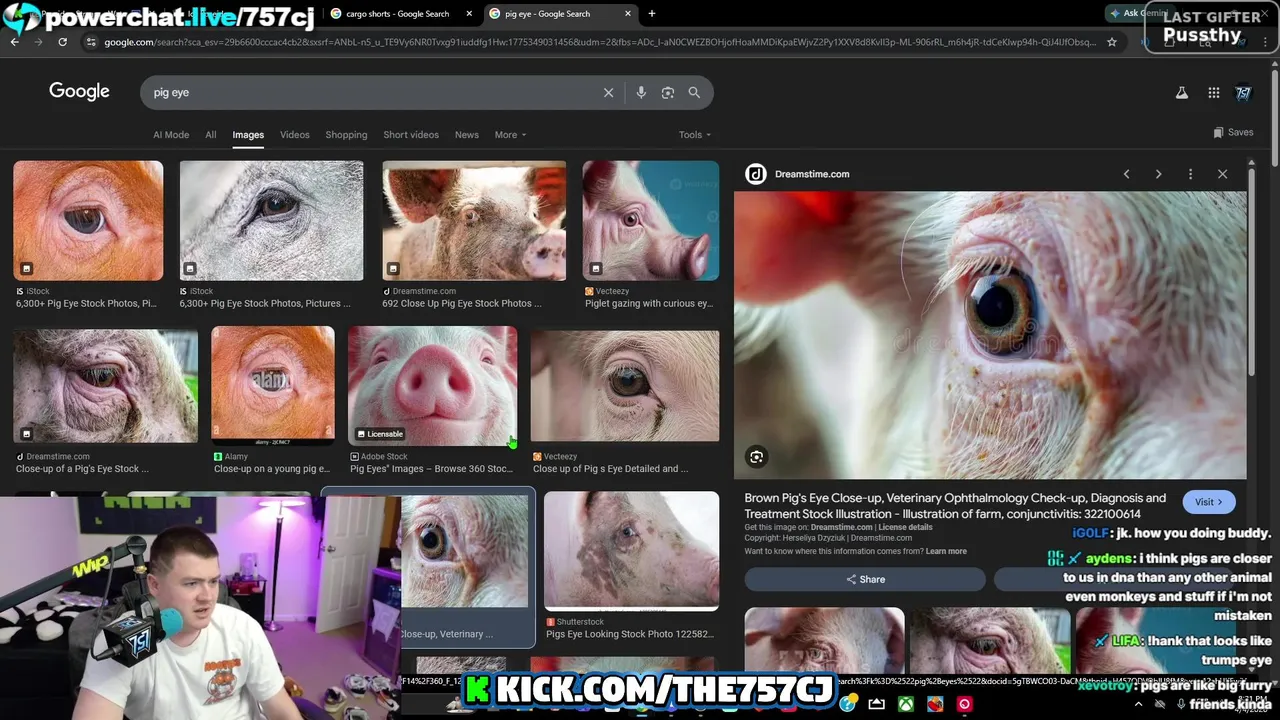Viewport: 1280px width, 720px height.
Task: Go forward in browser history
Action: [x=38, y=42]
